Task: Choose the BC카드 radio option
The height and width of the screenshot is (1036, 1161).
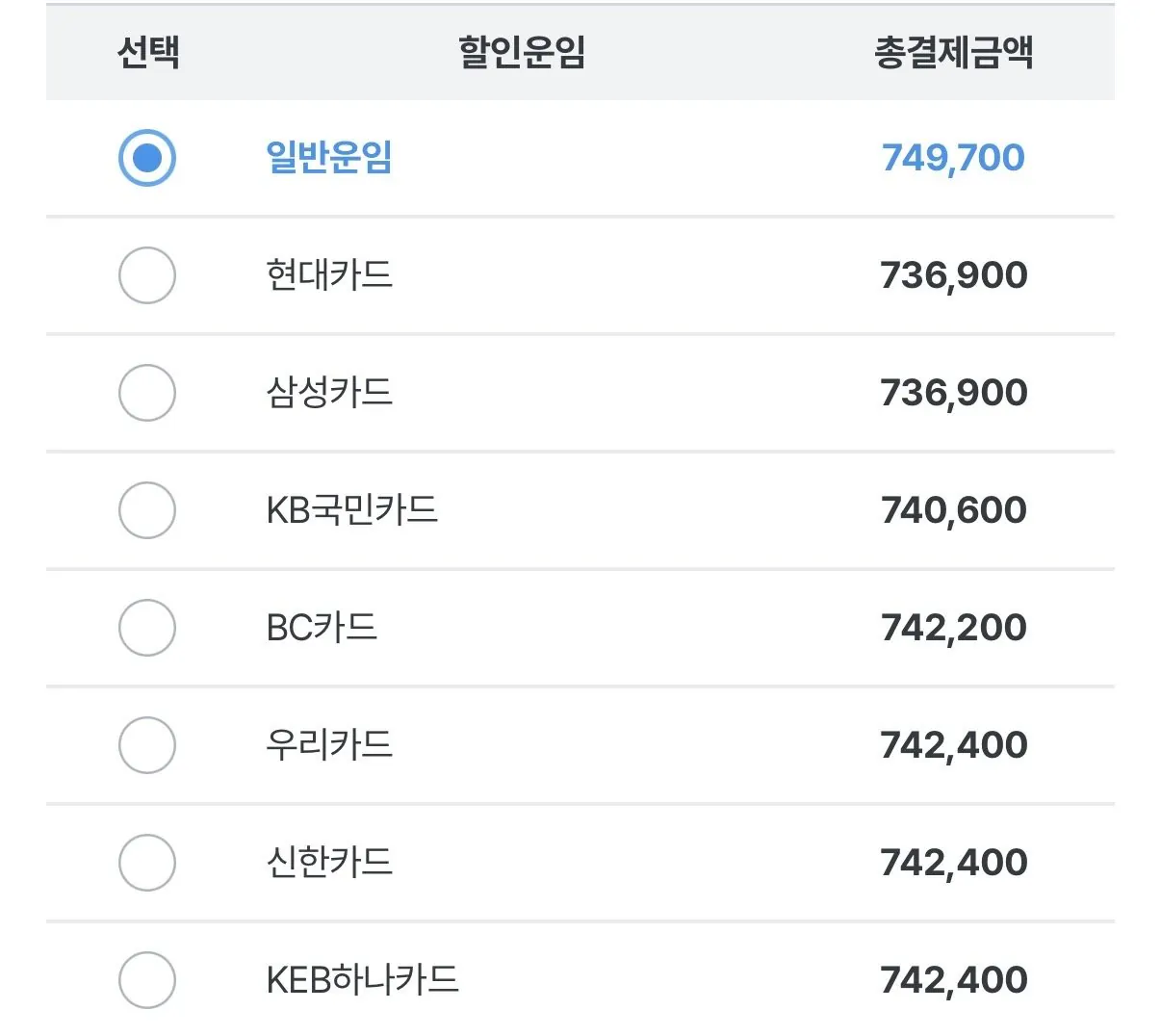Action: pyautogui.click(x=147, y=628)
